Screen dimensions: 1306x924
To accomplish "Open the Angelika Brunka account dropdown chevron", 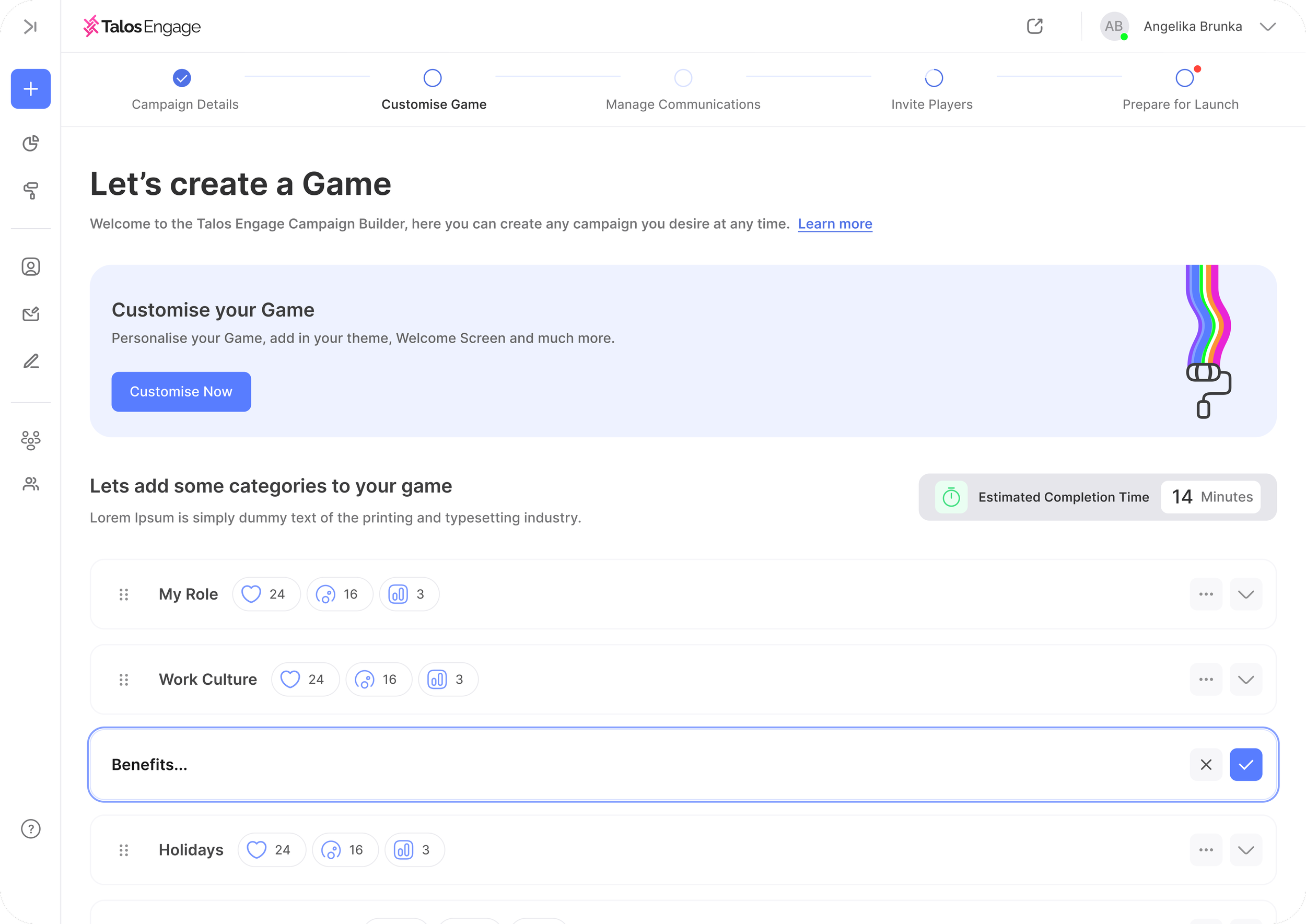I will [1268, 27].
